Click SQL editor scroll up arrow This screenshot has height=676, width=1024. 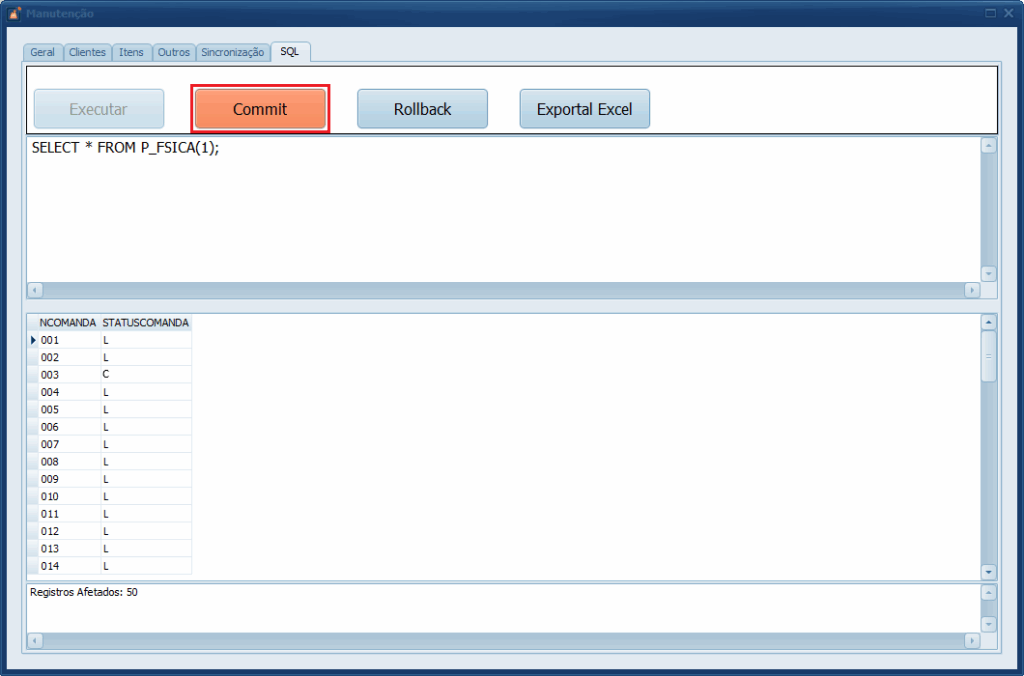[989, 145]
